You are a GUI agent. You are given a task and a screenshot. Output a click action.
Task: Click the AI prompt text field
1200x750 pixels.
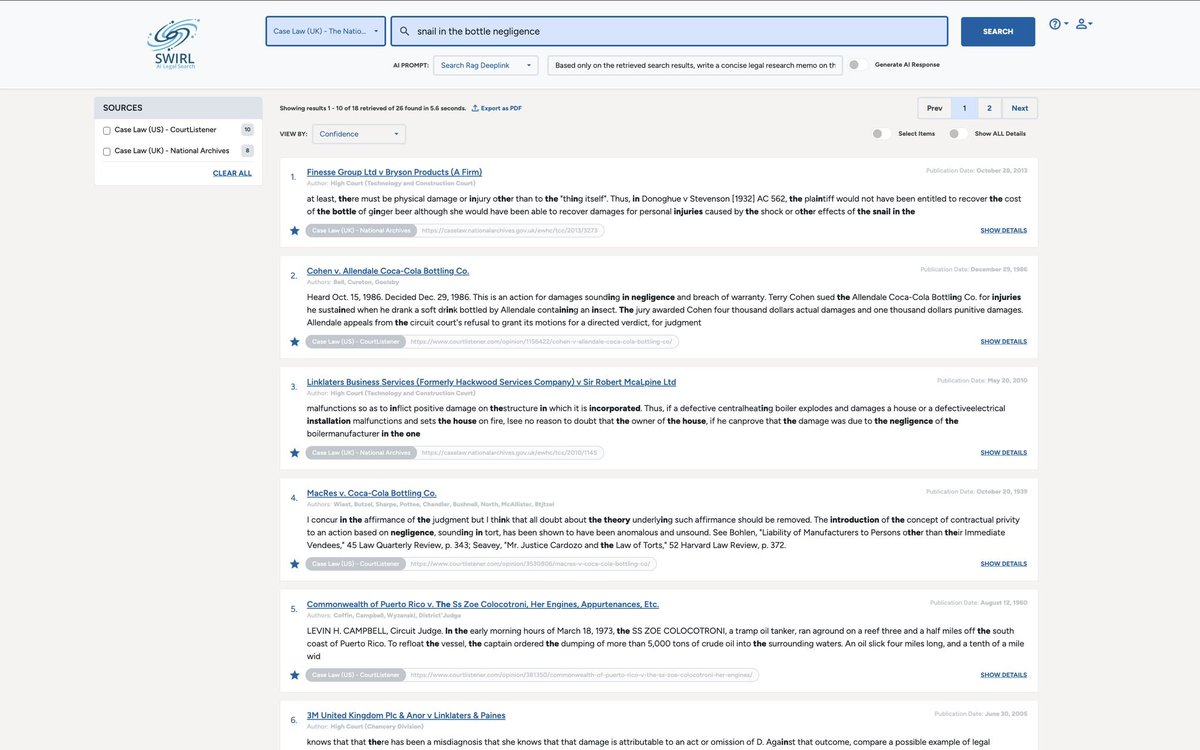tap(695, 65)
